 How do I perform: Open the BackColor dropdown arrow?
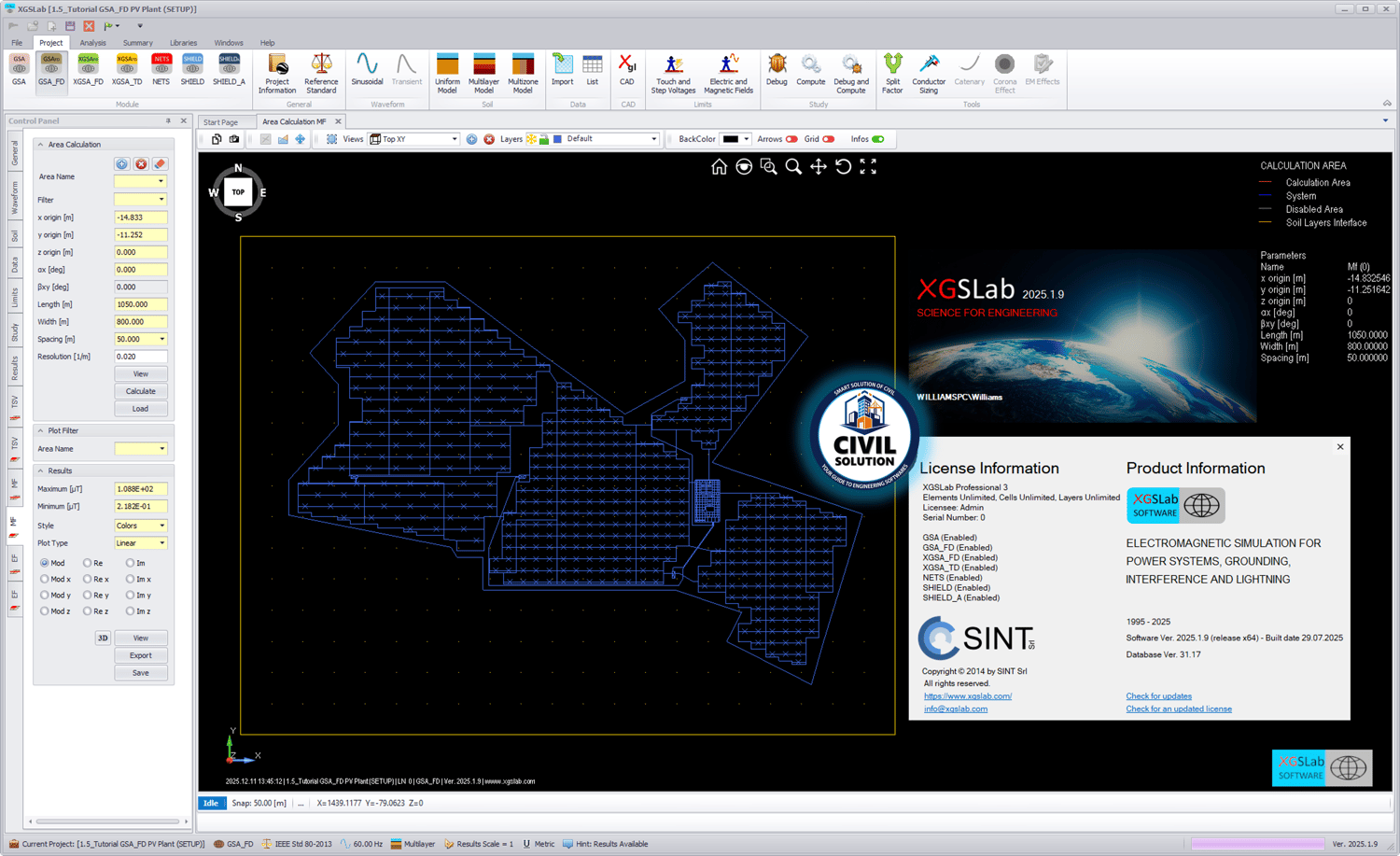point(747,139)
